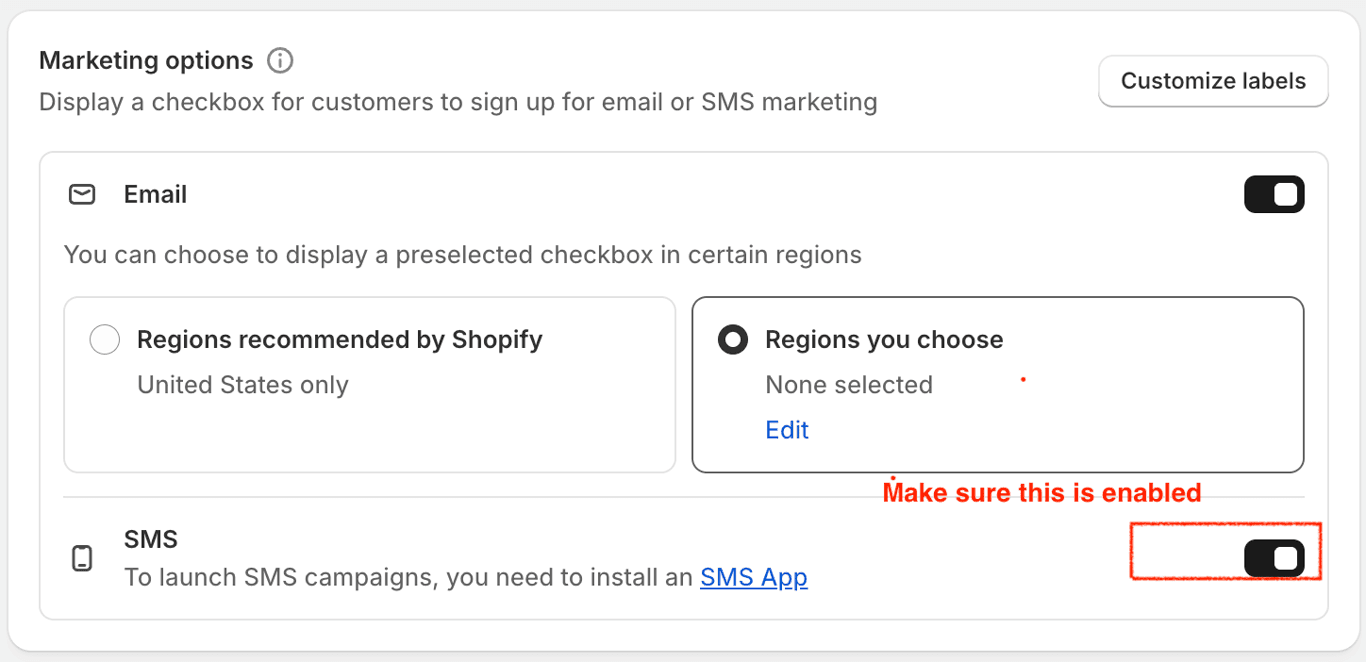The width and height of the screenshot is (1366, 662).
Task: Click the envelope icon next to Email
Action: 83,195
